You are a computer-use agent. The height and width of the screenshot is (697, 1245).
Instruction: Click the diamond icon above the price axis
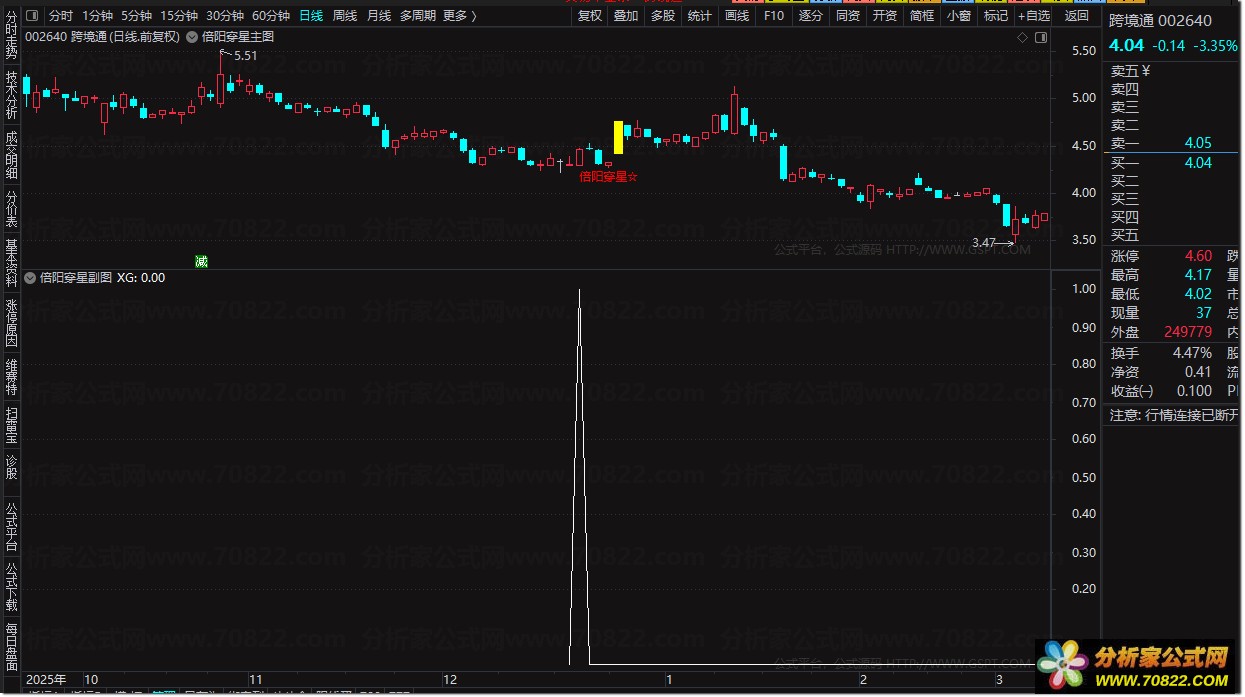point(1022,37)
